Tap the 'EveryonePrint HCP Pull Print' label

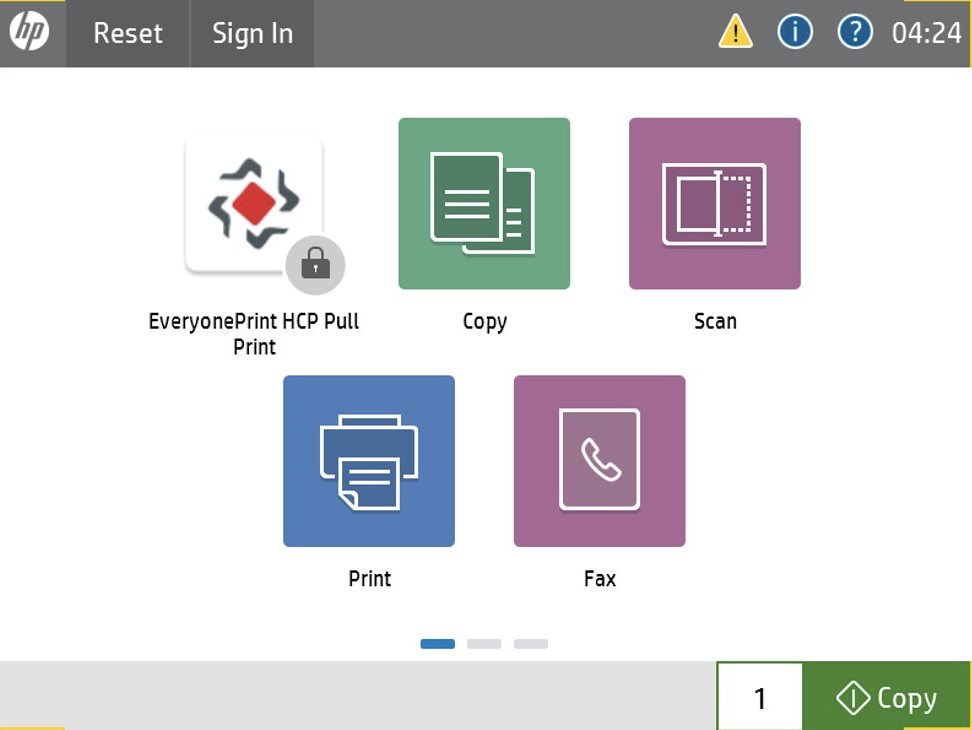tap(254, 334)
